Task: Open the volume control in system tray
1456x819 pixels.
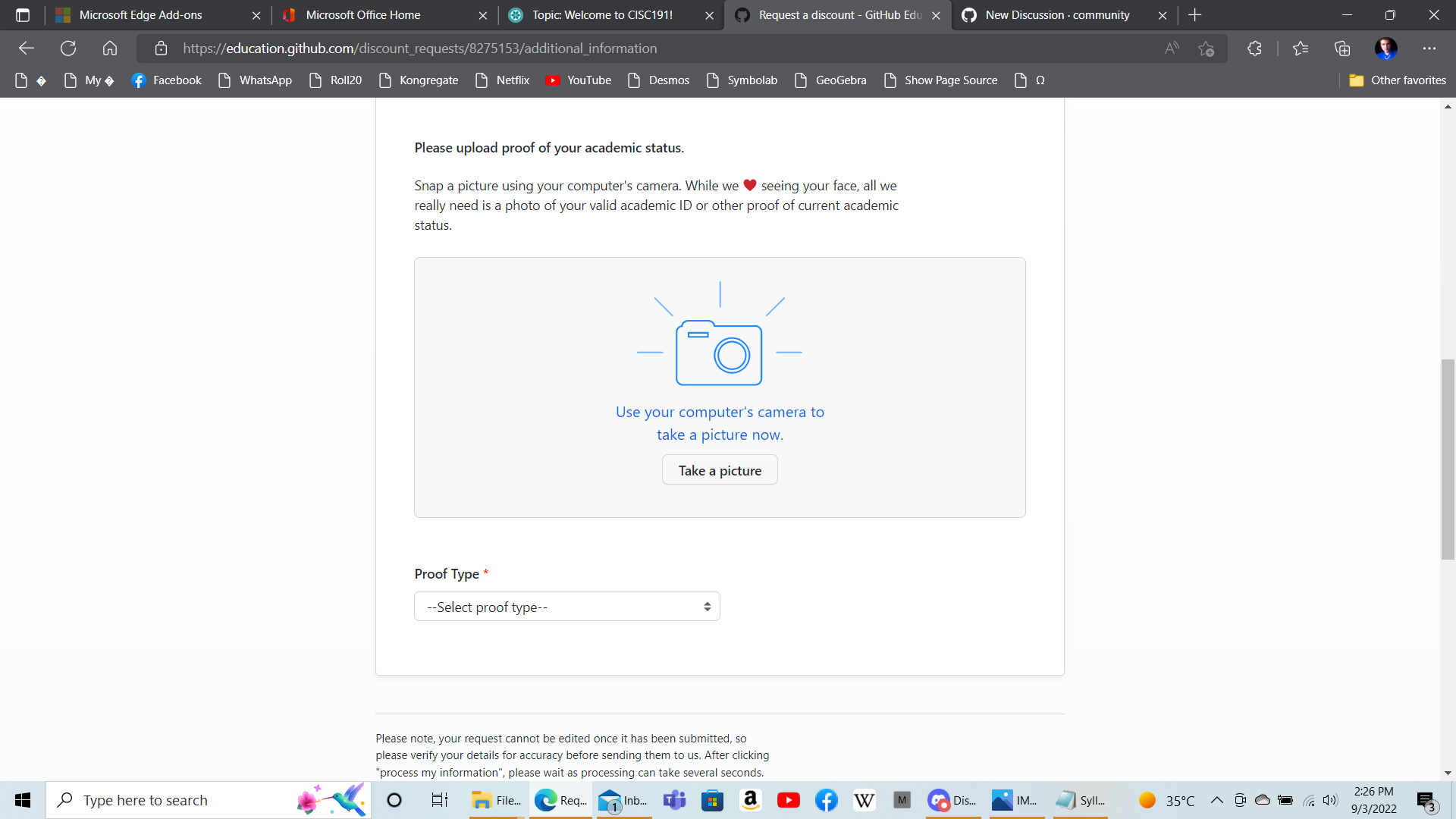Action: 1330,800
